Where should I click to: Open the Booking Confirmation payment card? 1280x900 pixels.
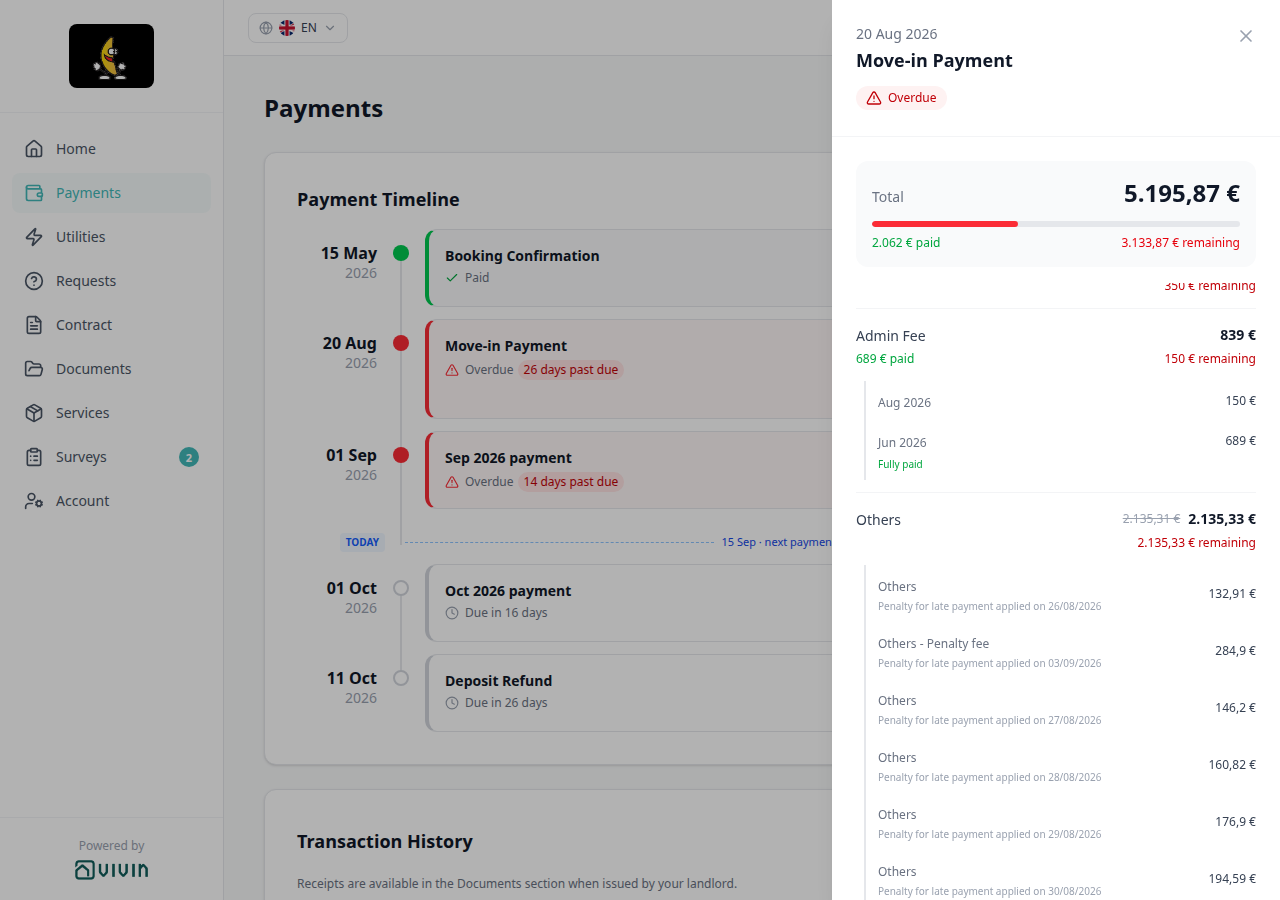point(629,268)
